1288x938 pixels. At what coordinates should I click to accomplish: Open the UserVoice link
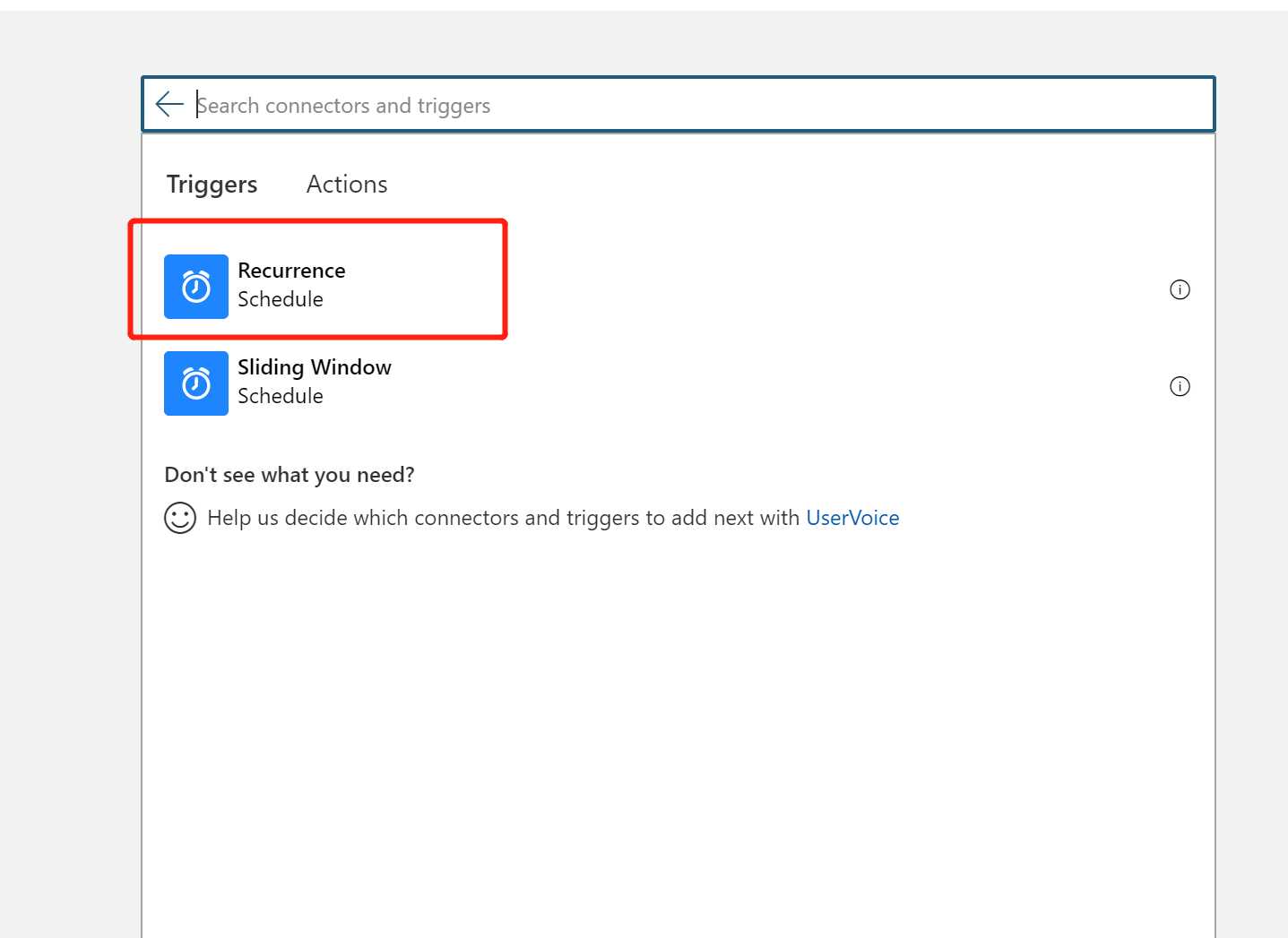coord(852,518)
